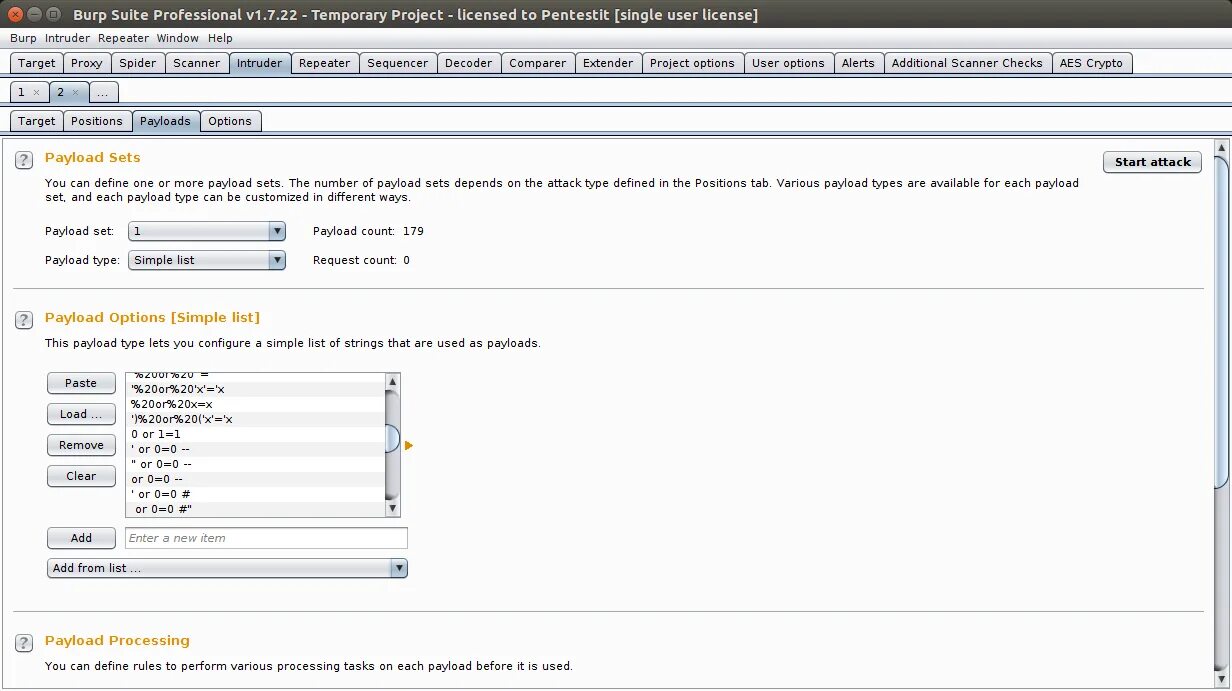The height and width of the screenshot is (691, 1232).
Task: Click the Start attack button
Action: tap(1152, 161)
